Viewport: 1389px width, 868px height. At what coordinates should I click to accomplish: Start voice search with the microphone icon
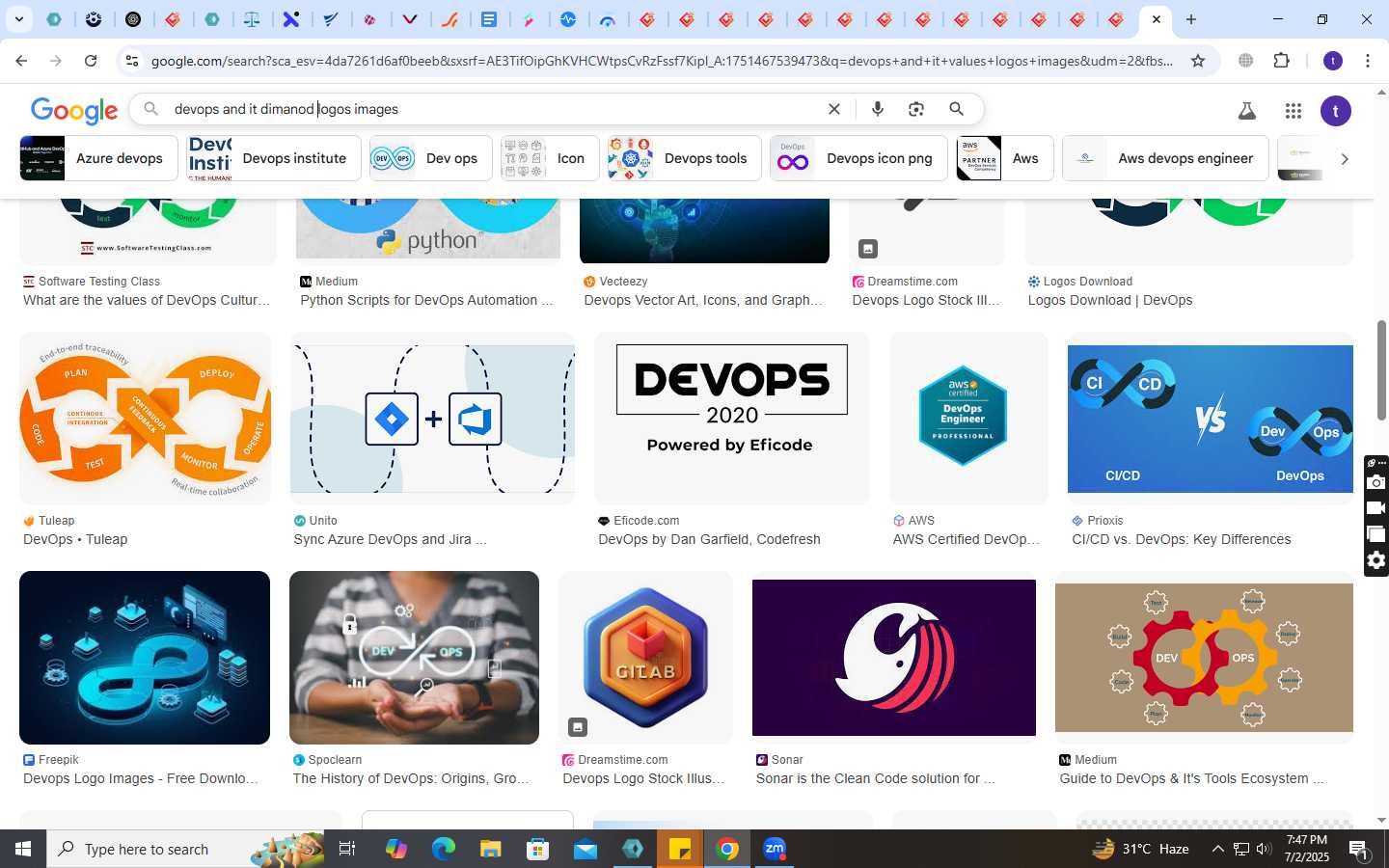tap(878, 109)
